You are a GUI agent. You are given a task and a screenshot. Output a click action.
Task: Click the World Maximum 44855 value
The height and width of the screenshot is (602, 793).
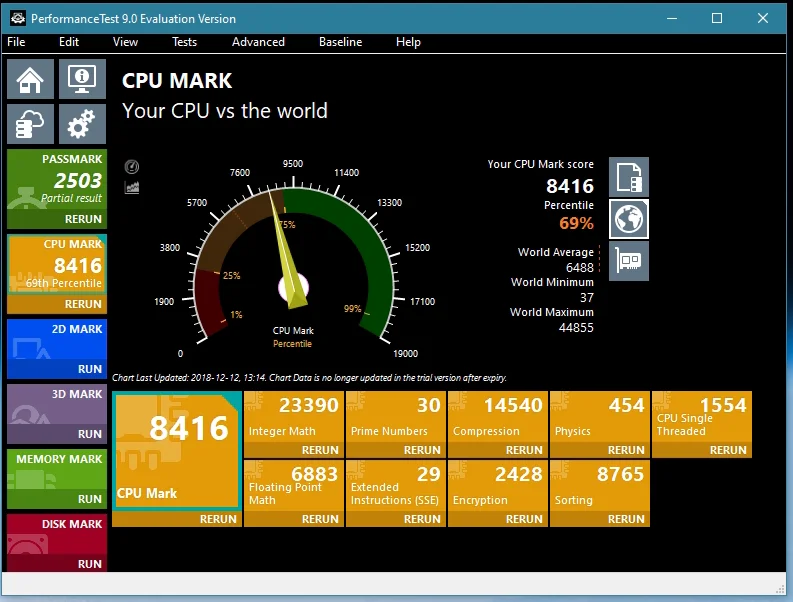576,327
